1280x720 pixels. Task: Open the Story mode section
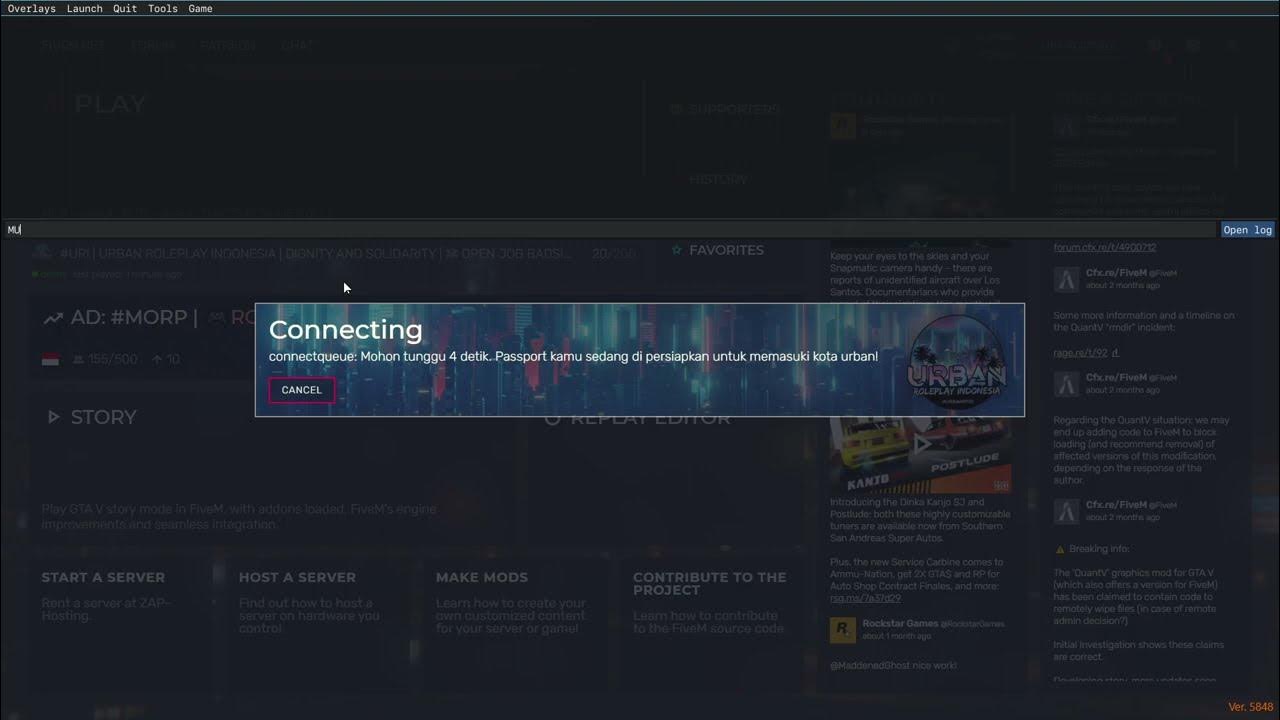pyautogui.click(x=103, y=417)
